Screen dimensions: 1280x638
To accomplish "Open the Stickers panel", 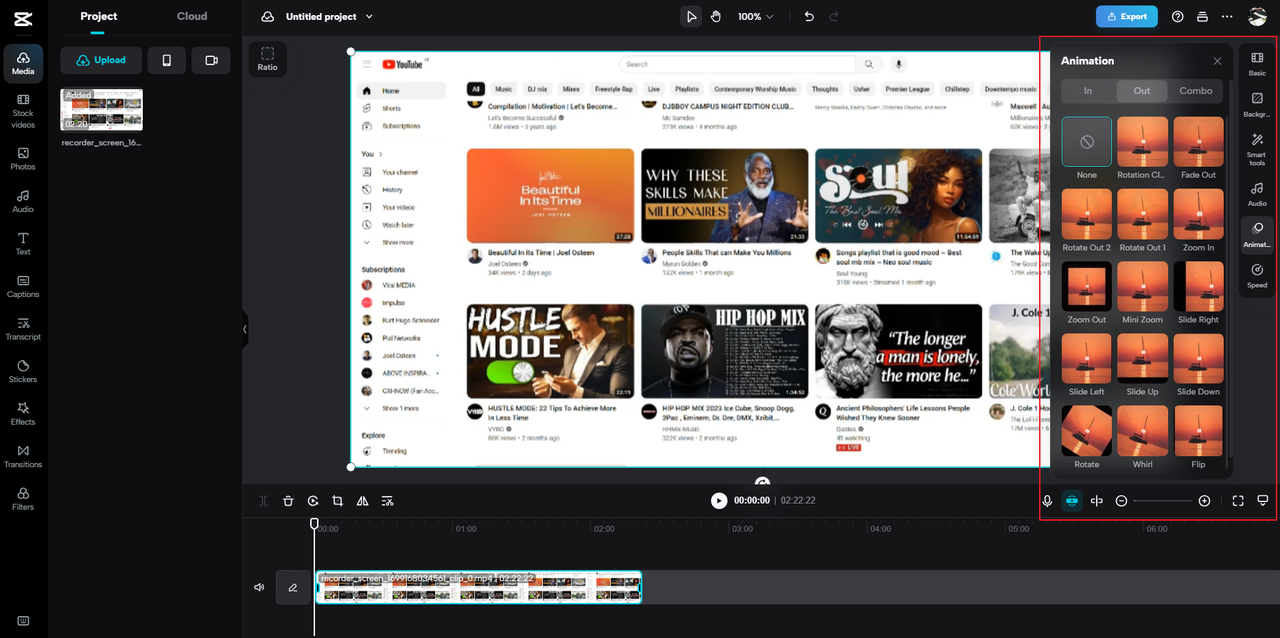I will click(x=23, y=371).
